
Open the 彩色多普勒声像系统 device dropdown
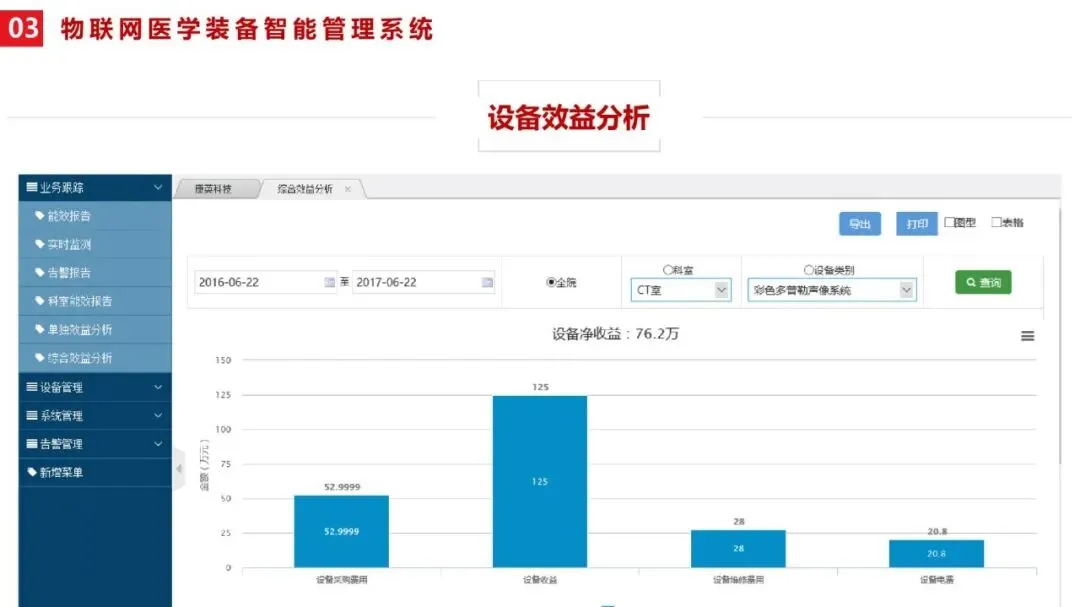pyautogui.click(x=831, y=290)
